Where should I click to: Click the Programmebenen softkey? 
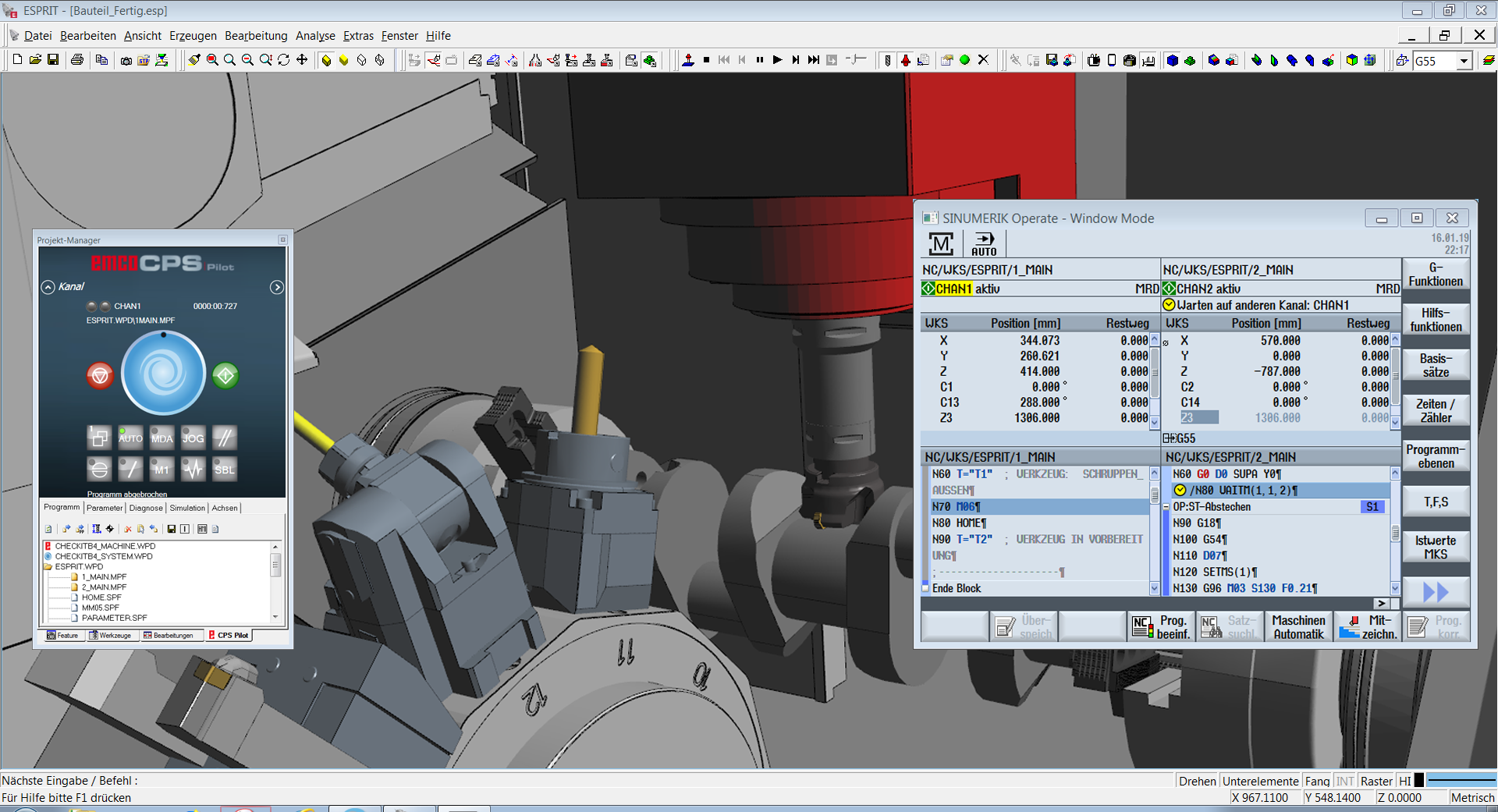(1436, 456)
